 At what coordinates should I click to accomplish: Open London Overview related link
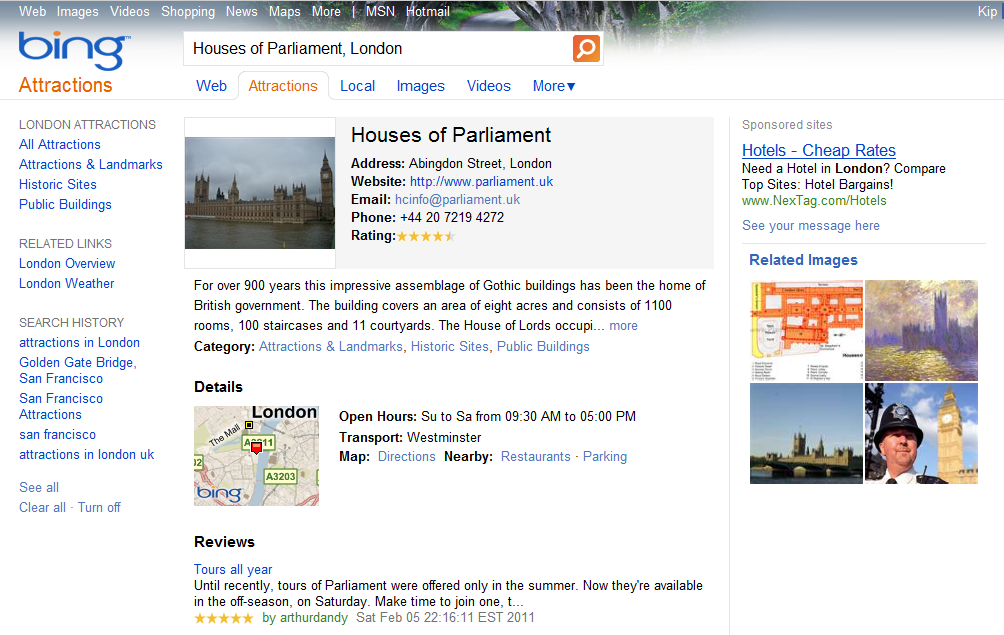point(67,264)
